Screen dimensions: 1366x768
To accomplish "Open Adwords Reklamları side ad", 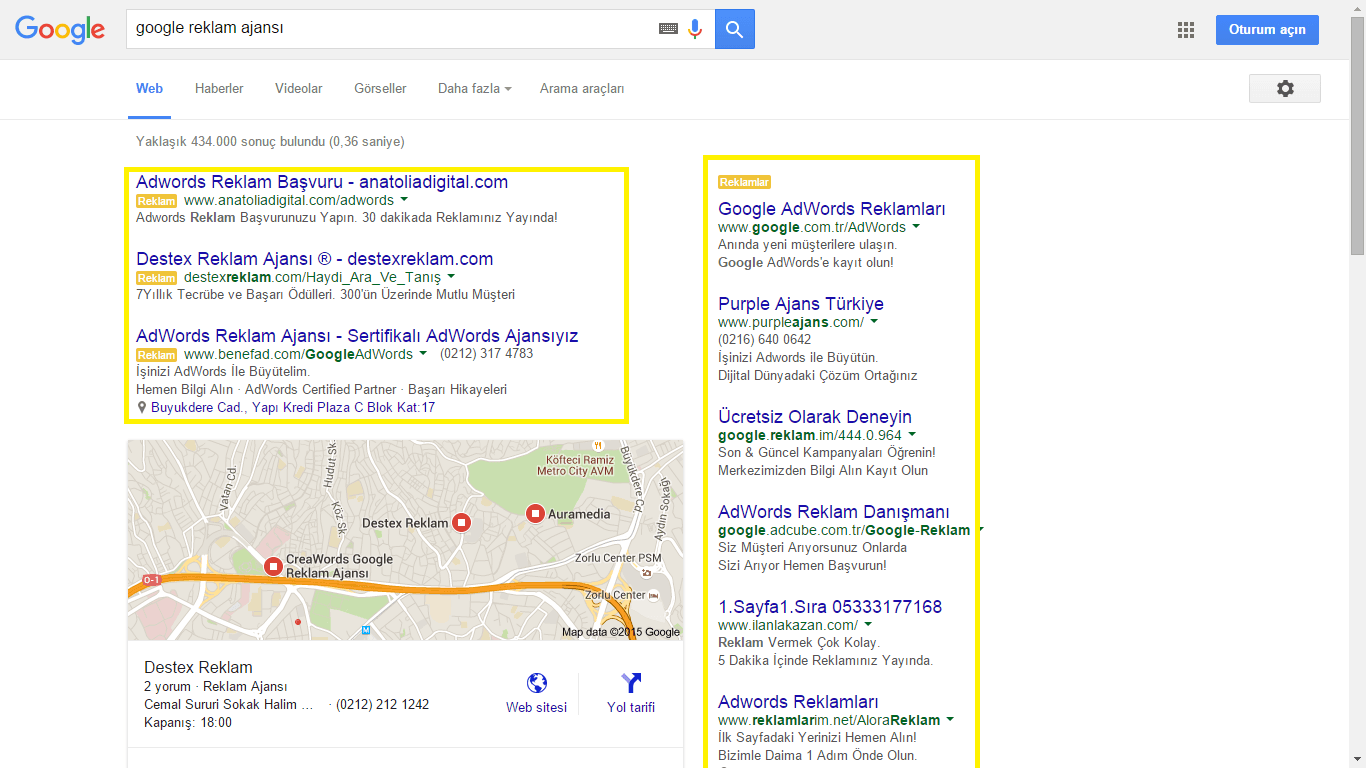I will click(799, 702).
